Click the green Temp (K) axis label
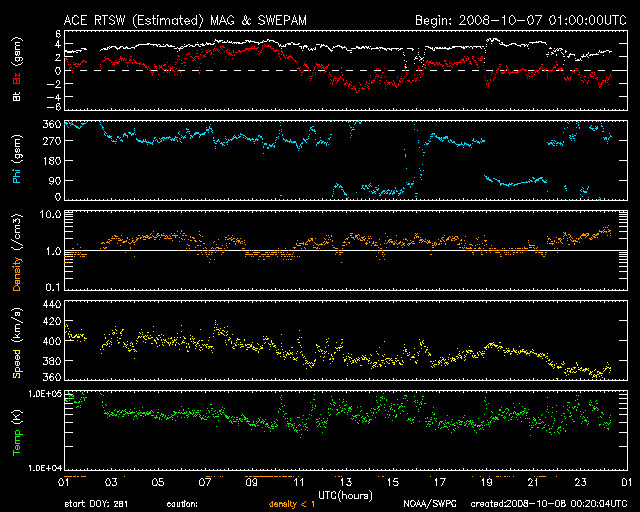This screenshot has width=640, height=512. click(x=17, y=429)
